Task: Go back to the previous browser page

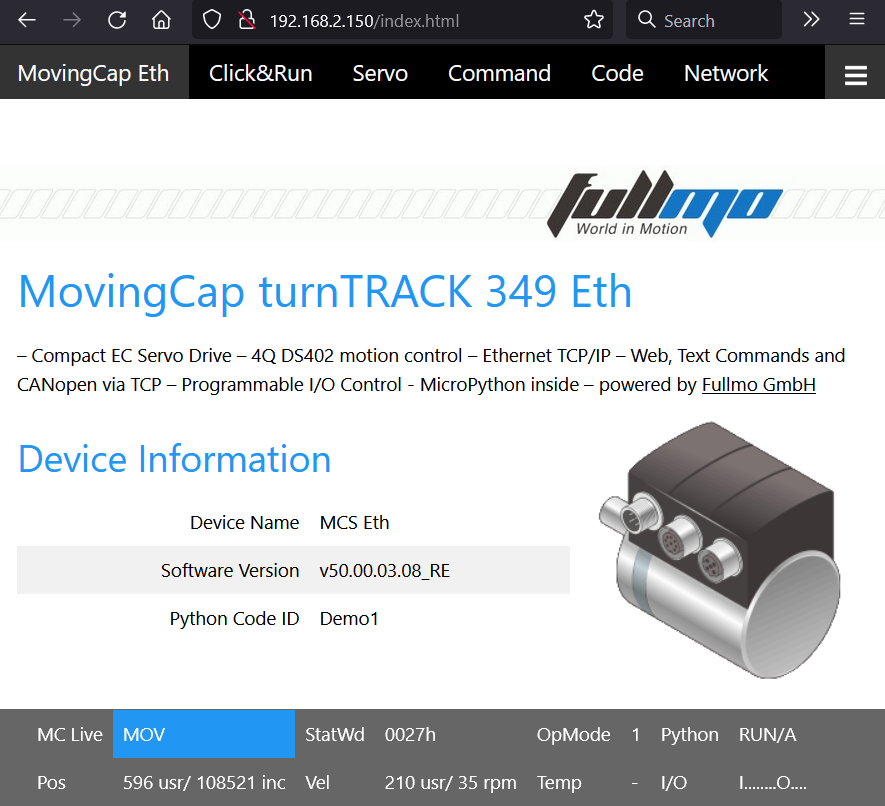Action: [27, 20]
